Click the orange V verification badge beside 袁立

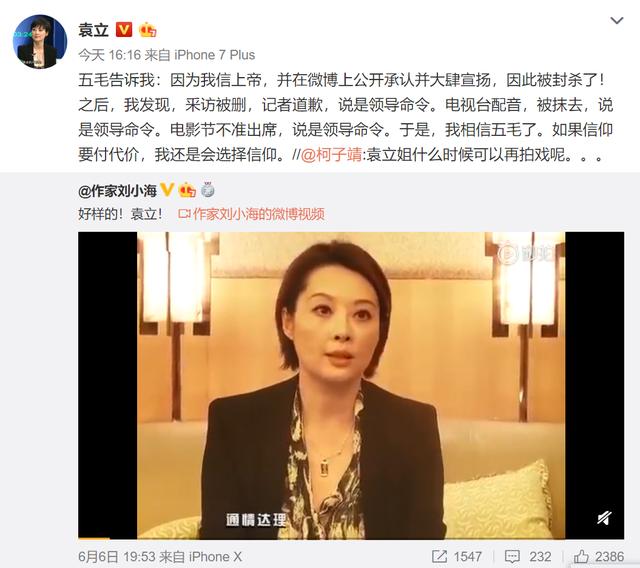(124, 30)
